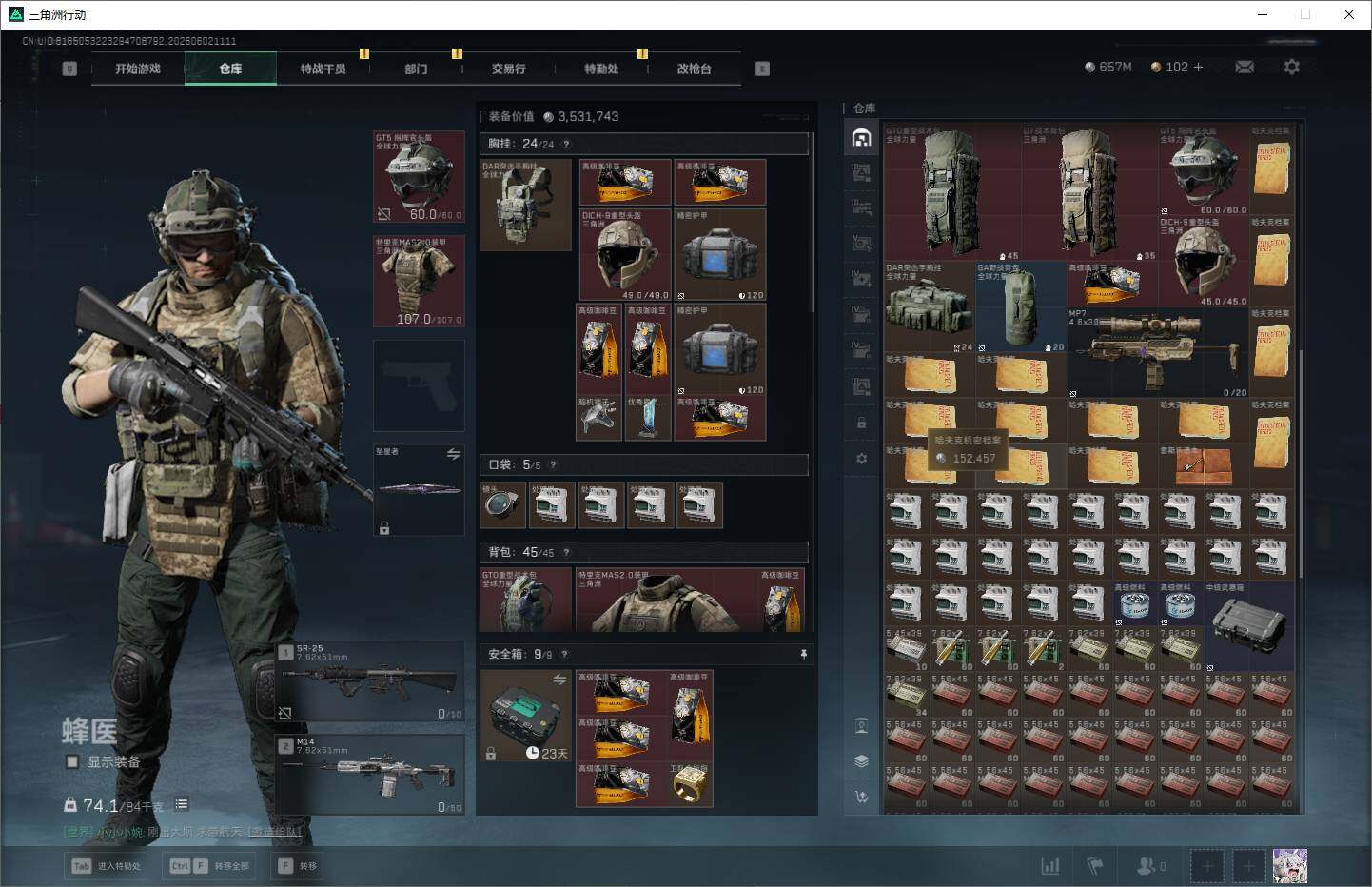Click the empty pistol slot
Image resolution: width=1372 pixels, height=887 pixels.
[419, 385]
